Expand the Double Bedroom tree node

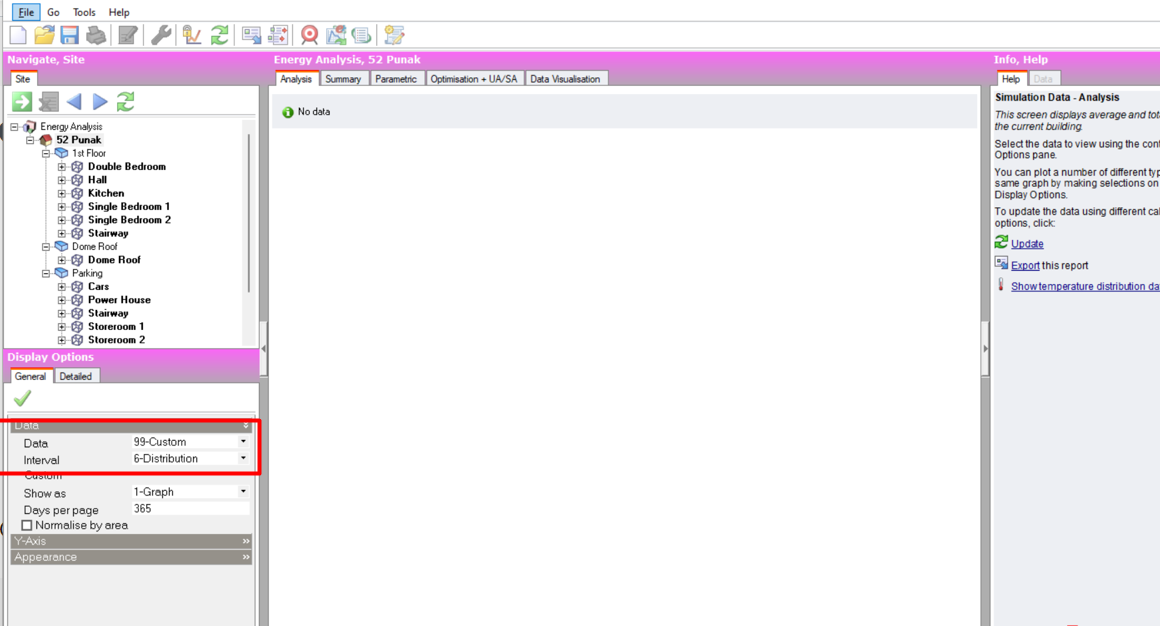(x=62, y=166)
